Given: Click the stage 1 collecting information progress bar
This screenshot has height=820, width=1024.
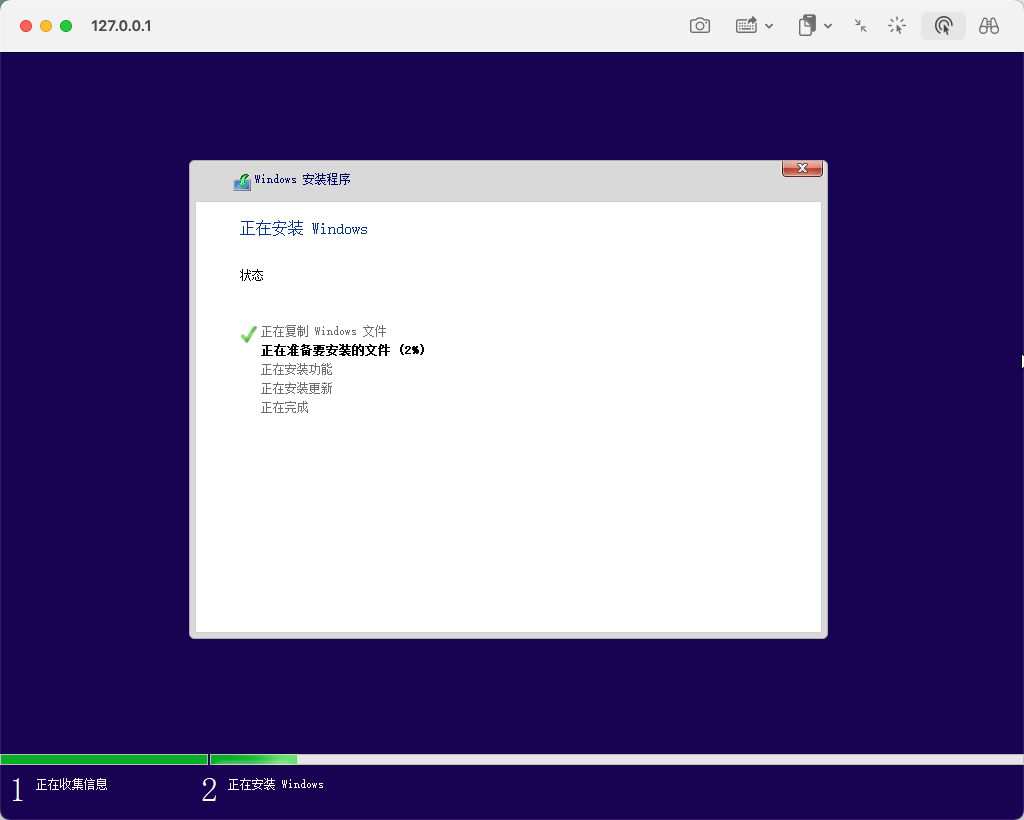Looking at the screenshot, I should click(x=104, y=760).
